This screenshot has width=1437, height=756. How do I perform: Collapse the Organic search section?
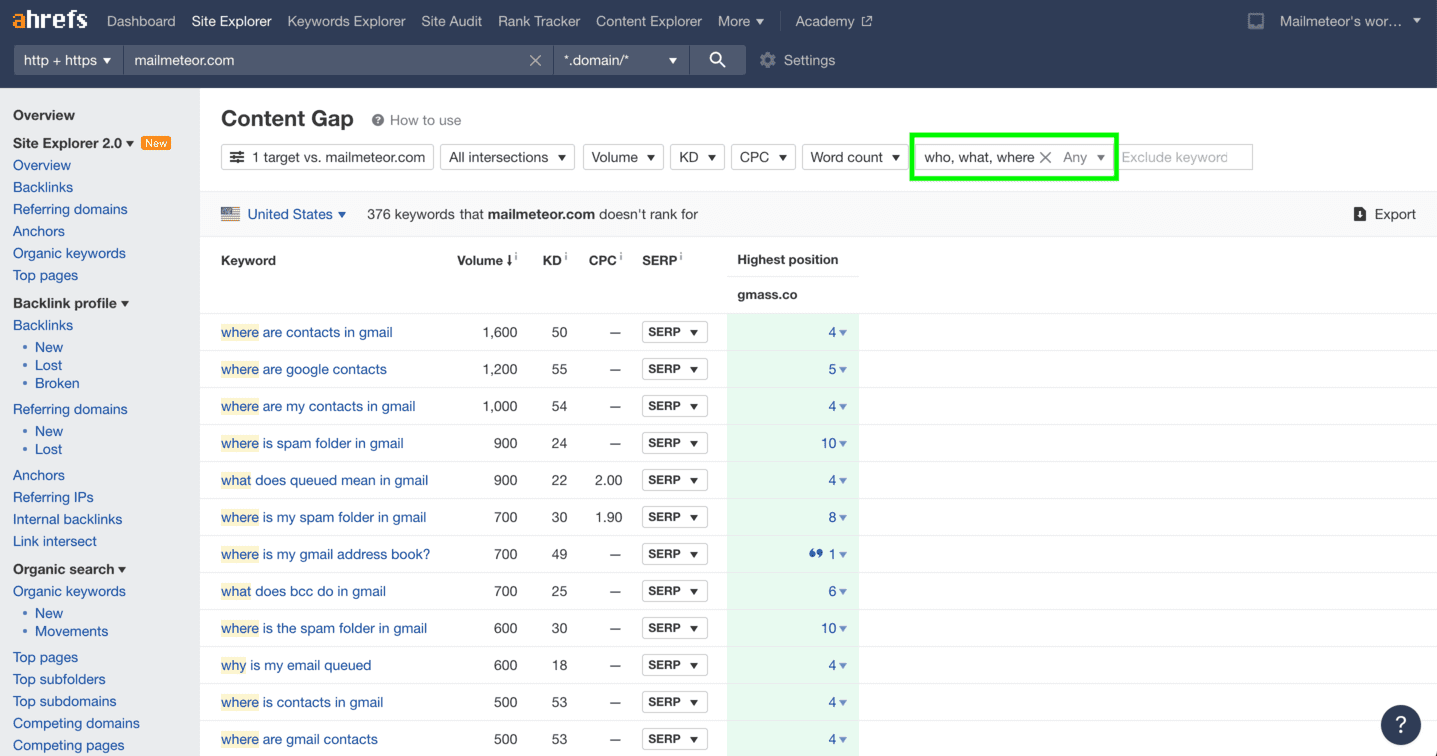coord(70,569)
